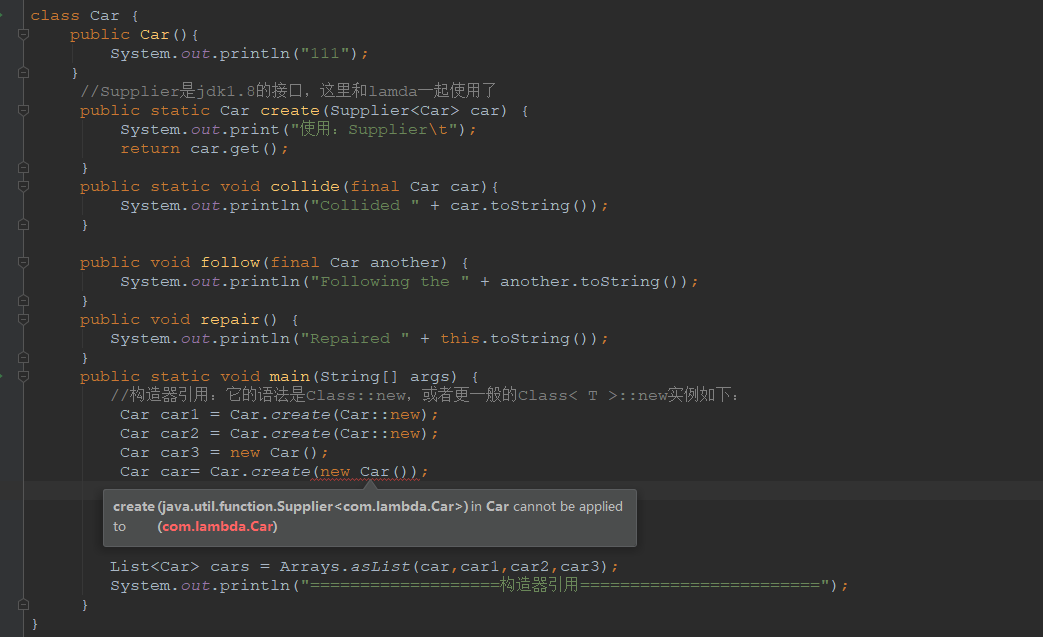Click 'Arrays.asList' call

click(x=345, y=567)
